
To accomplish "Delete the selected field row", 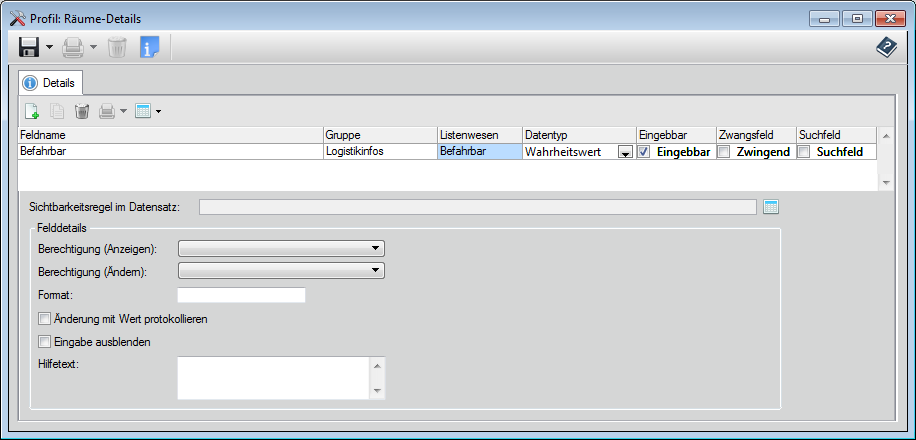I will (x=82, y=111).
